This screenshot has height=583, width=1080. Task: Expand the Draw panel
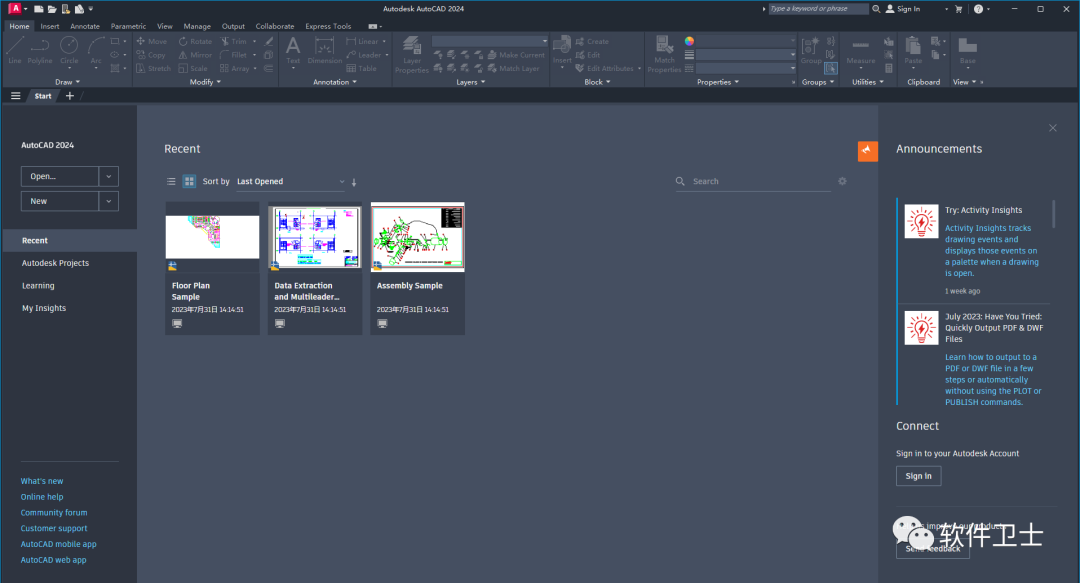click(68, 82)
